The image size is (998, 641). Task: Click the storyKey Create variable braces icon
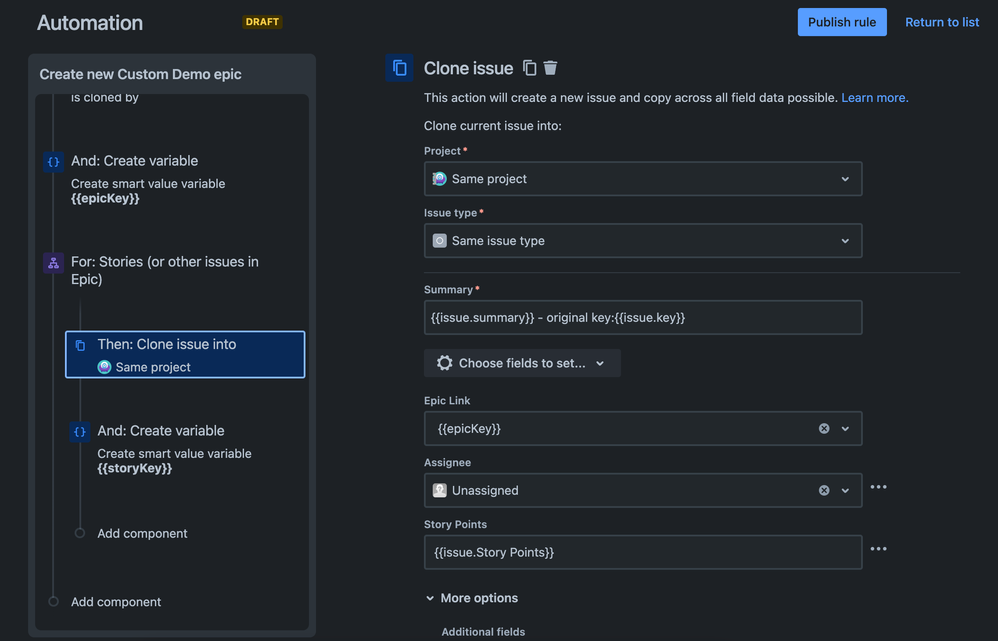[x=80, y=432]
